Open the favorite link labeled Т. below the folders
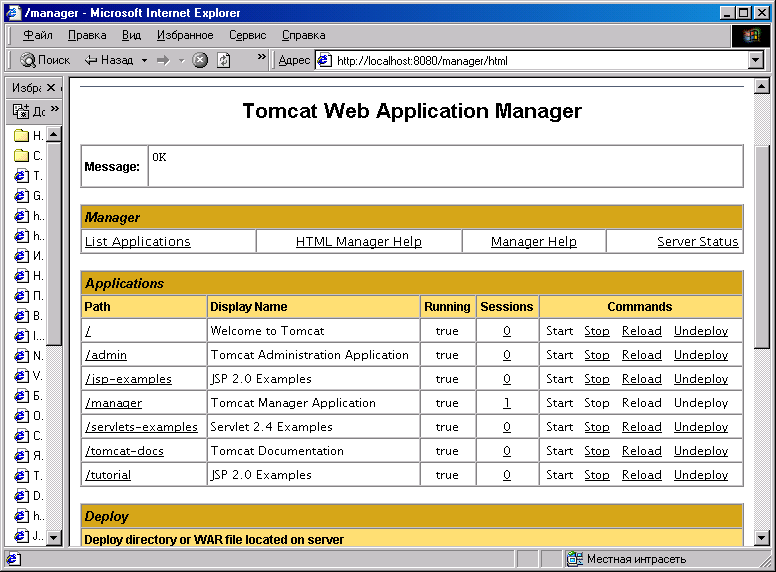Screen dimensions: 776x572 click(29, 176)
